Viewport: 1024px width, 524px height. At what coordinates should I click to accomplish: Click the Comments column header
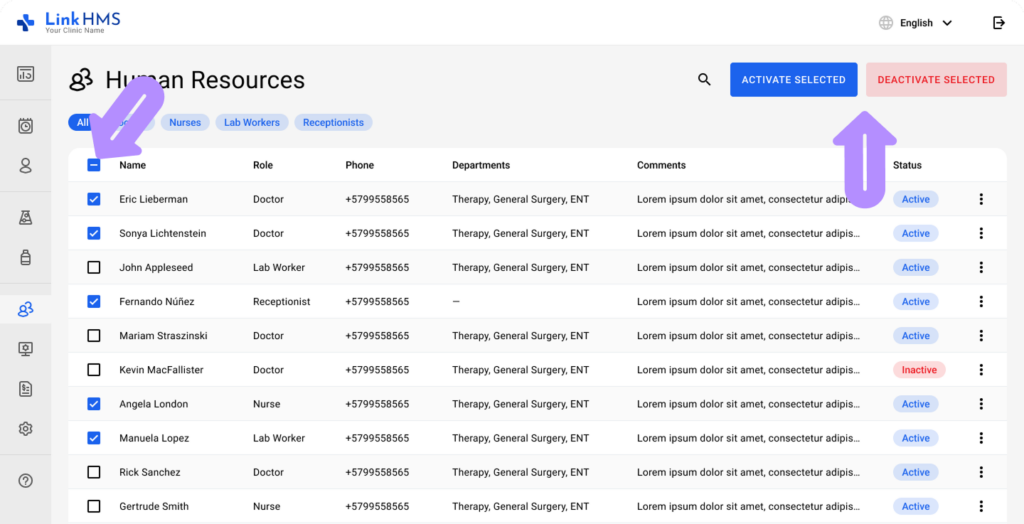[661, 165]
